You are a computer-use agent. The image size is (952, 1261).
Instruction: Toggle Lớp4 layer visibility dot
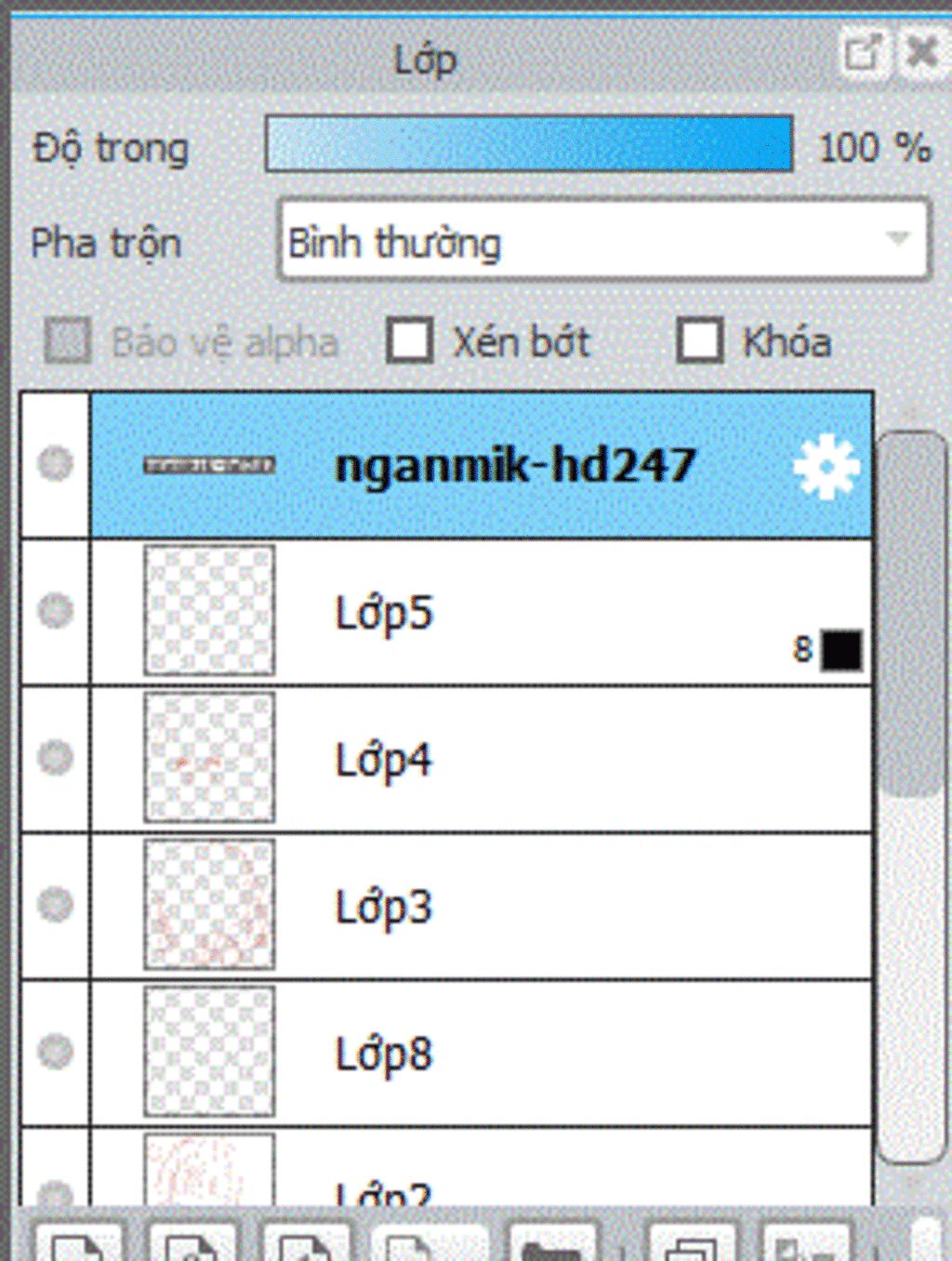click(55, 758)
